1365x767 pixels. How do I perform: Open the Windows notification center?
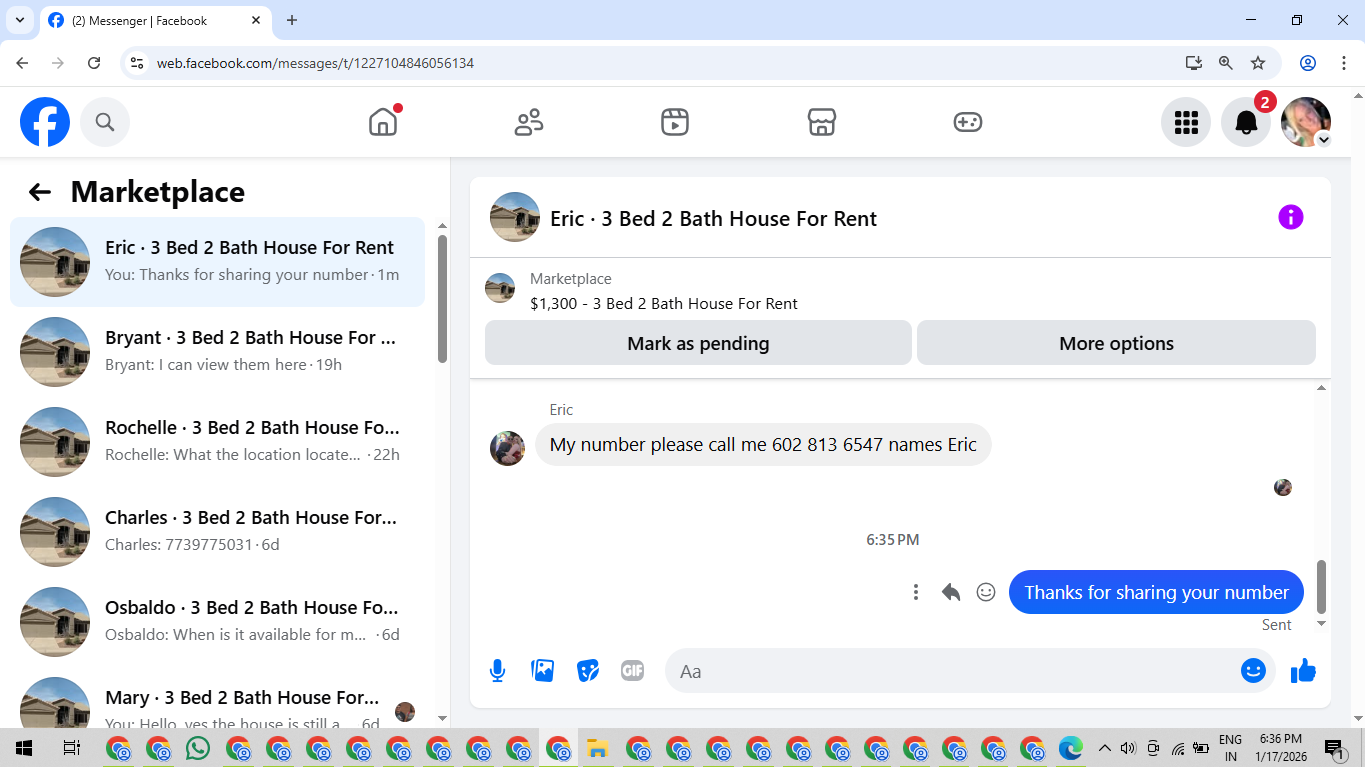click(1334, 748)
